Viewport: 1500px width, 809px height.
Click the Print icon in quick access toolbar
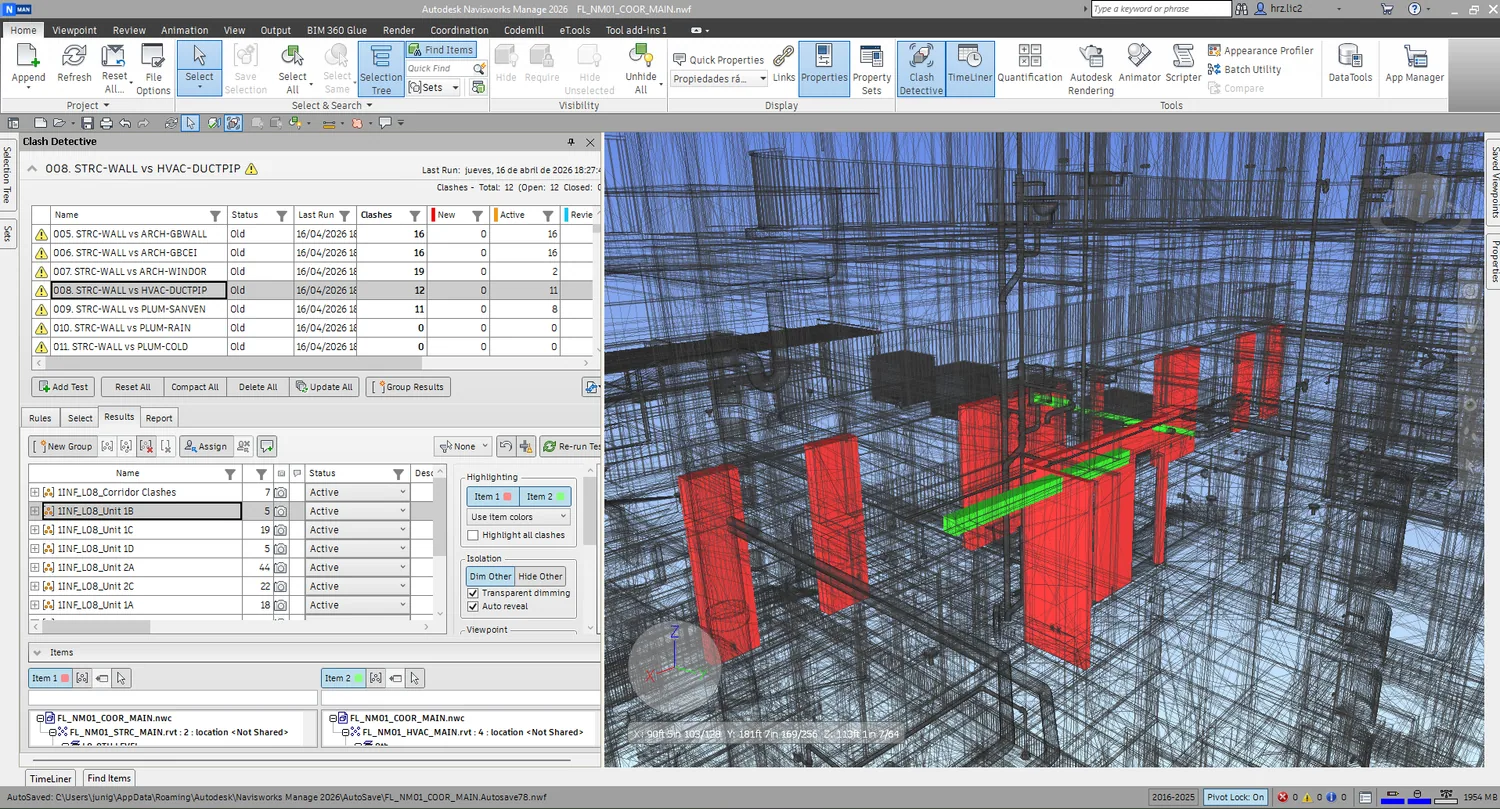106,123
